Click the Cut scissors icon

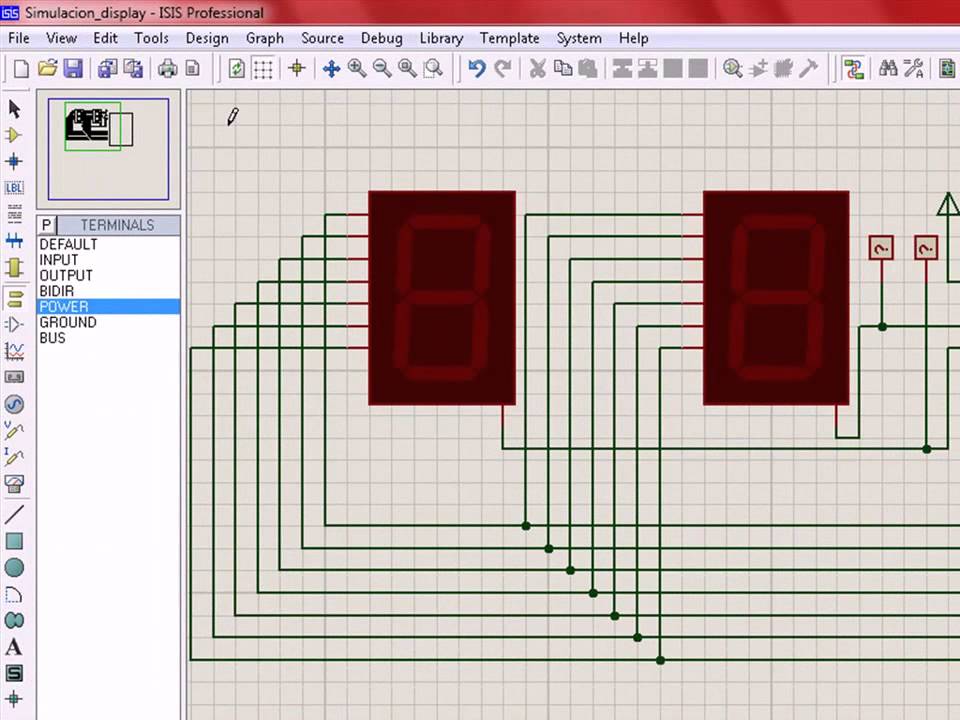click(x=538, y=68)
